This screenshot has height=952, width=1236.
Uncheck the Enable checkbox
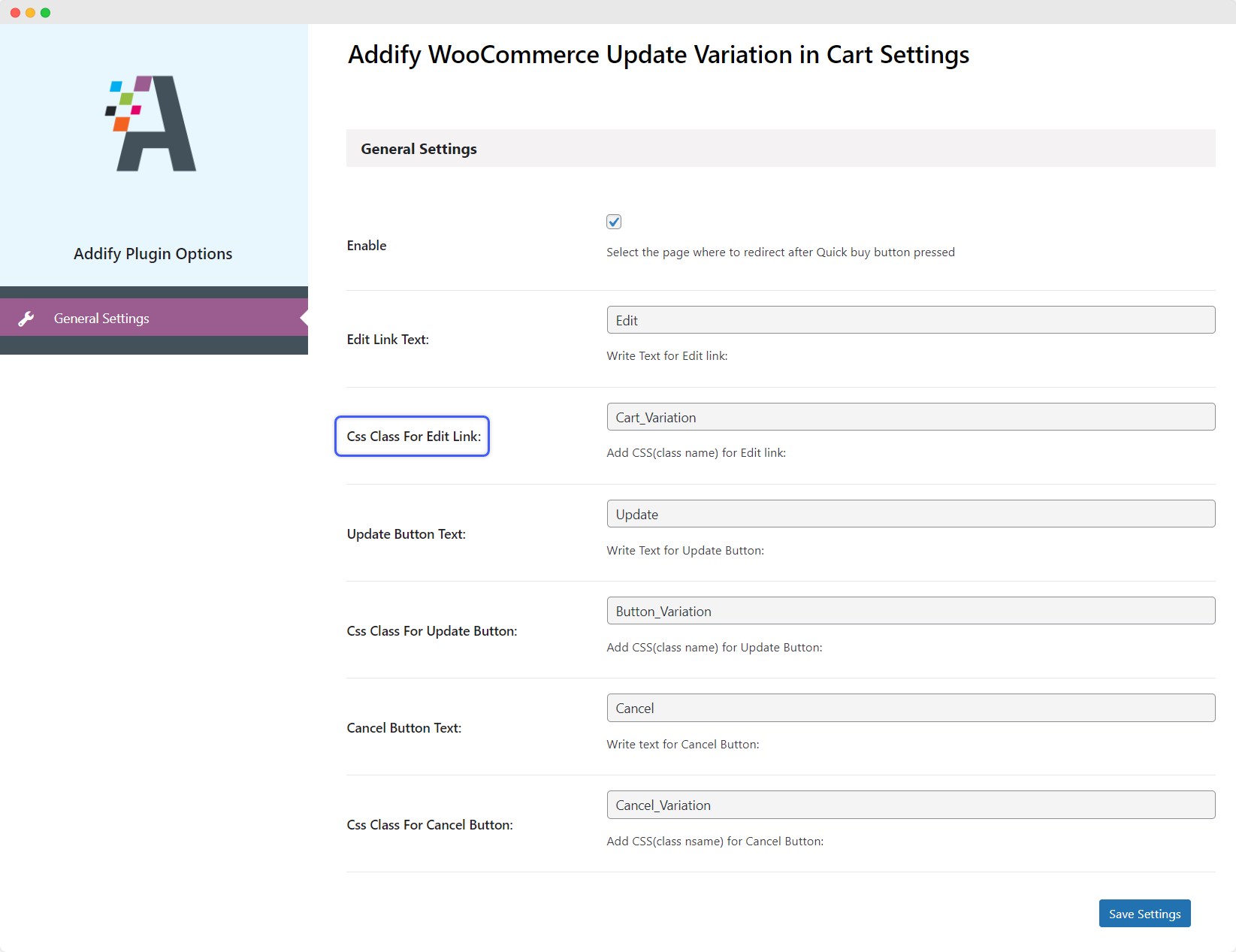point(614,222)
